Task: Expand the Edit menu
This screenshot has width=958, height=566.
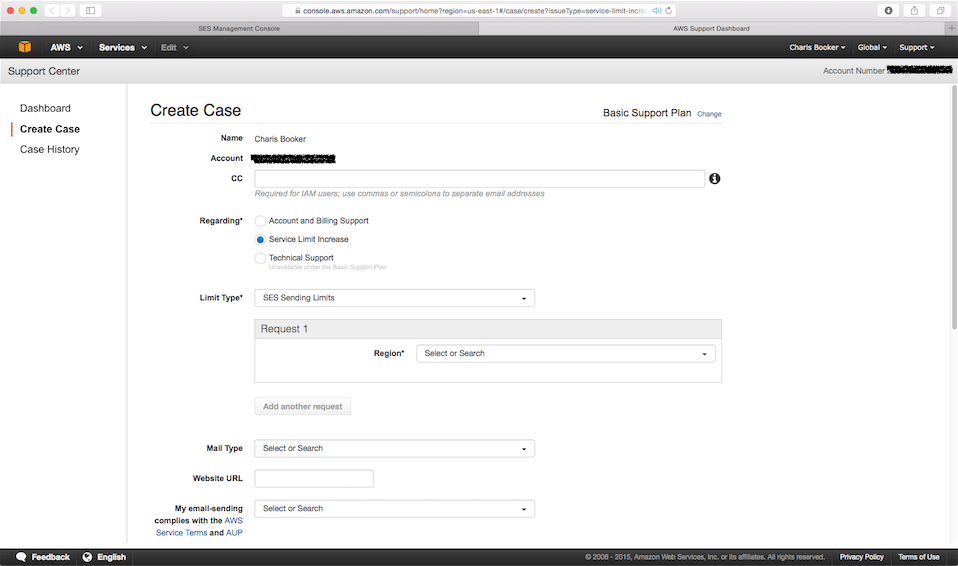Action: [x=175, y=47]
